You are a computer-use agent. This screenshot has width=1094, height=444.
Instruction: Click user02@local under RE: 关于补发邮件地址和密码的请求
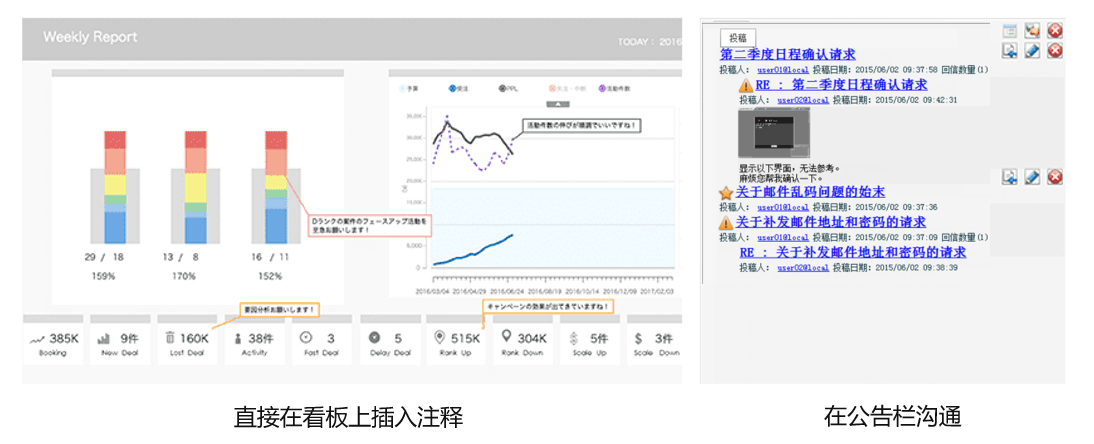pyautogui.click(x=803, y=267)
